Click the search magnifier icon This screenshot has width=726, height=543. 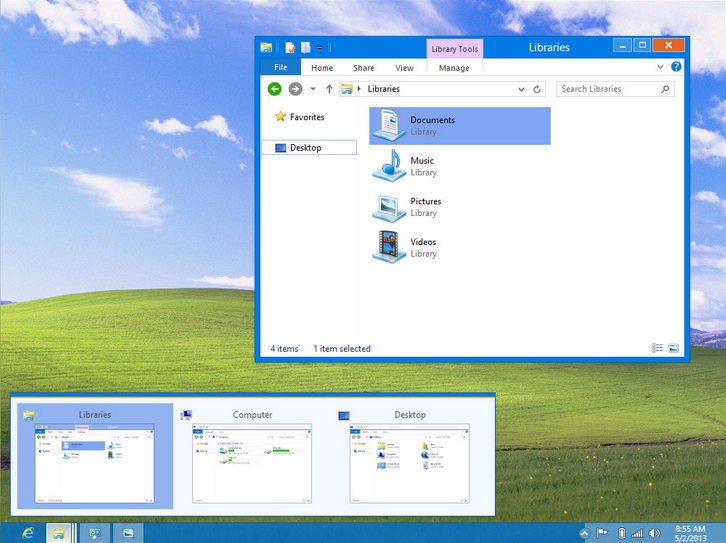click(665, 89)
